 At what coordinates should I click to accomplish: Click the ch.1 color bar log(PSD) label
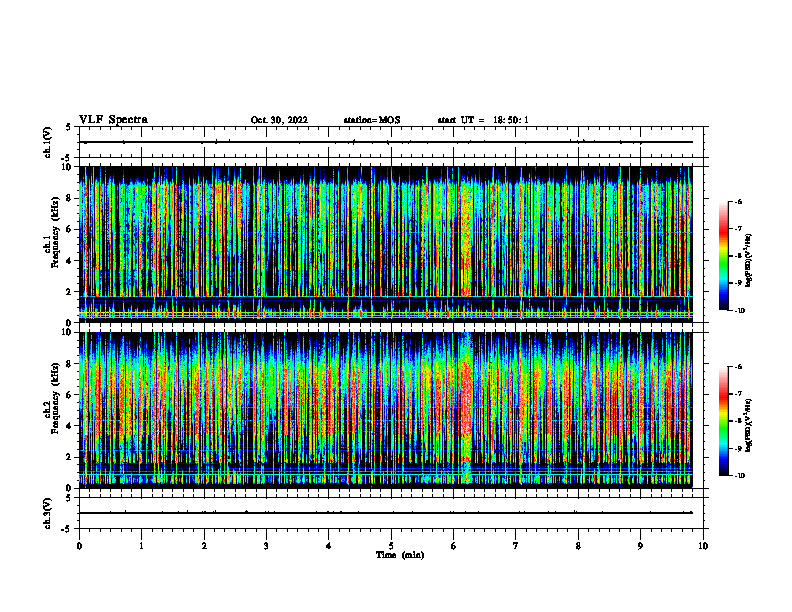point(749,260)
